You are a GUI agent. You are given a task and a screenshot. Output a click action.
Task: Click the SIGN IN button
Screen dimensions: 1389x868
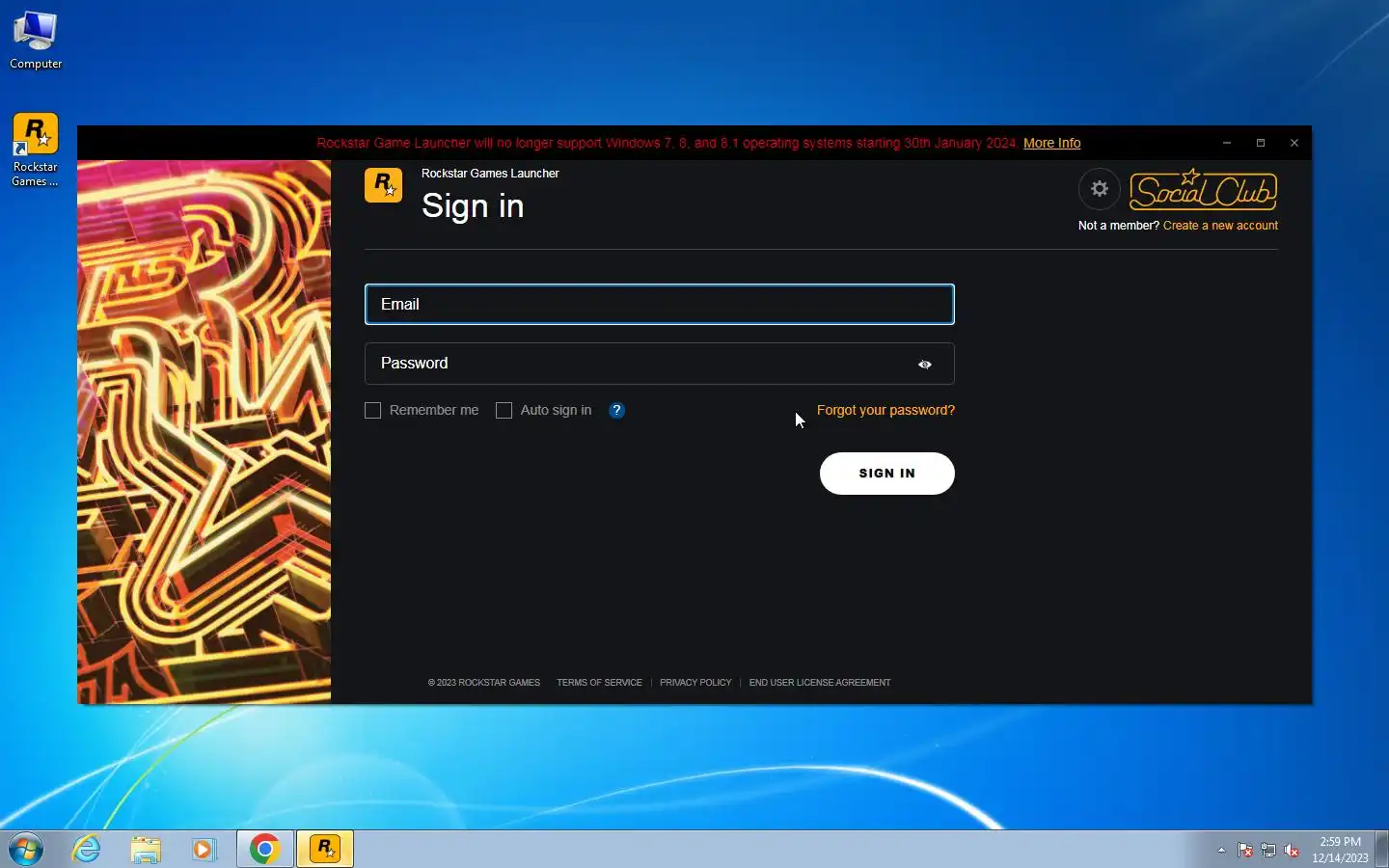(x=887, y=474)
